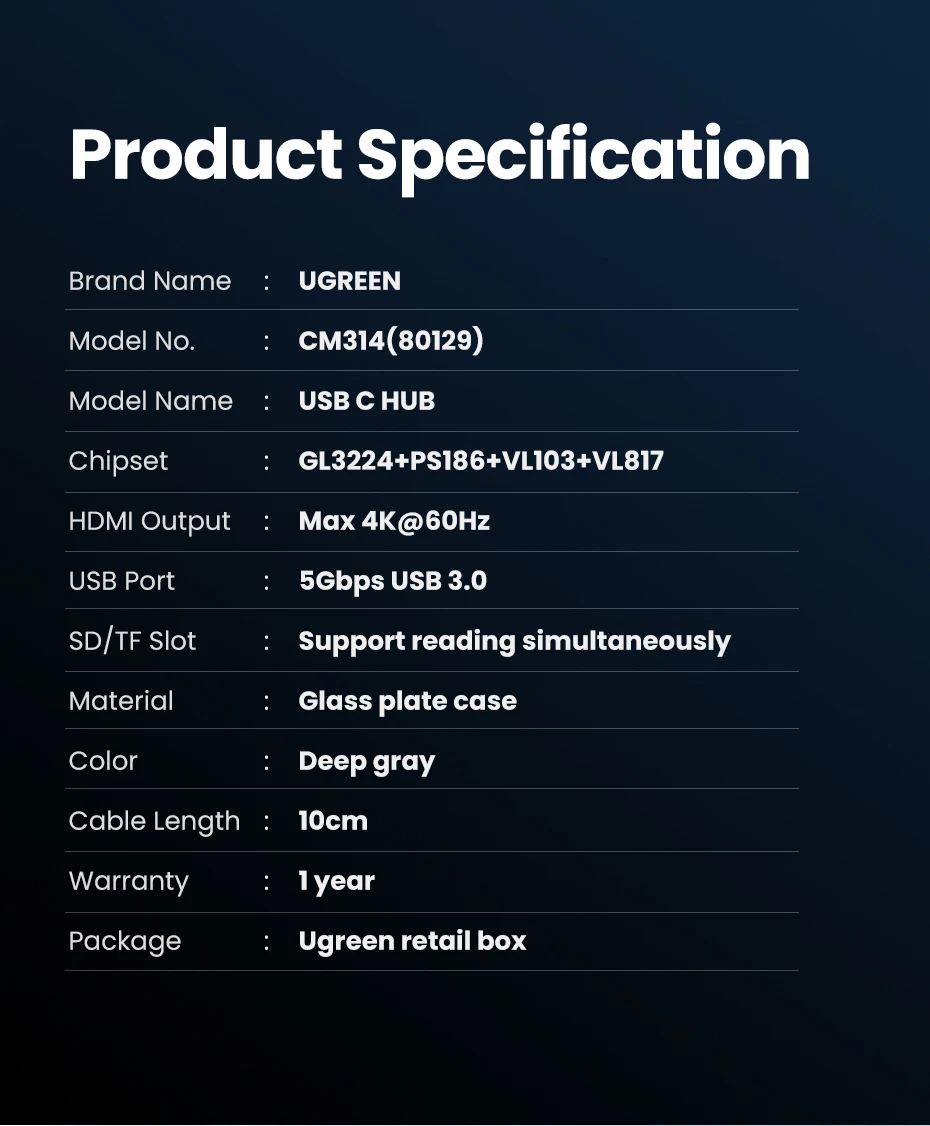Click the model number CM314(80129)
The width and height of the screenshot is (930, 1126).
pyautogui.click(x=391, y=341)
